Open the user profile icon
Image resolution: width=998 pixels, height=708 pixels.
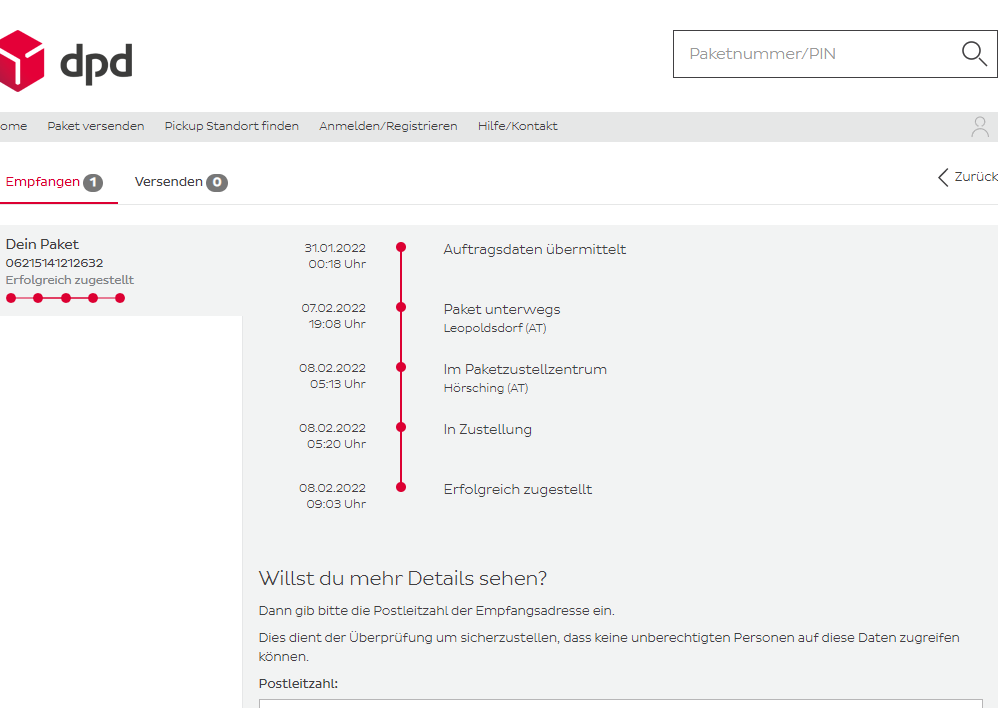pyautogui.click(x=979, y=127)
